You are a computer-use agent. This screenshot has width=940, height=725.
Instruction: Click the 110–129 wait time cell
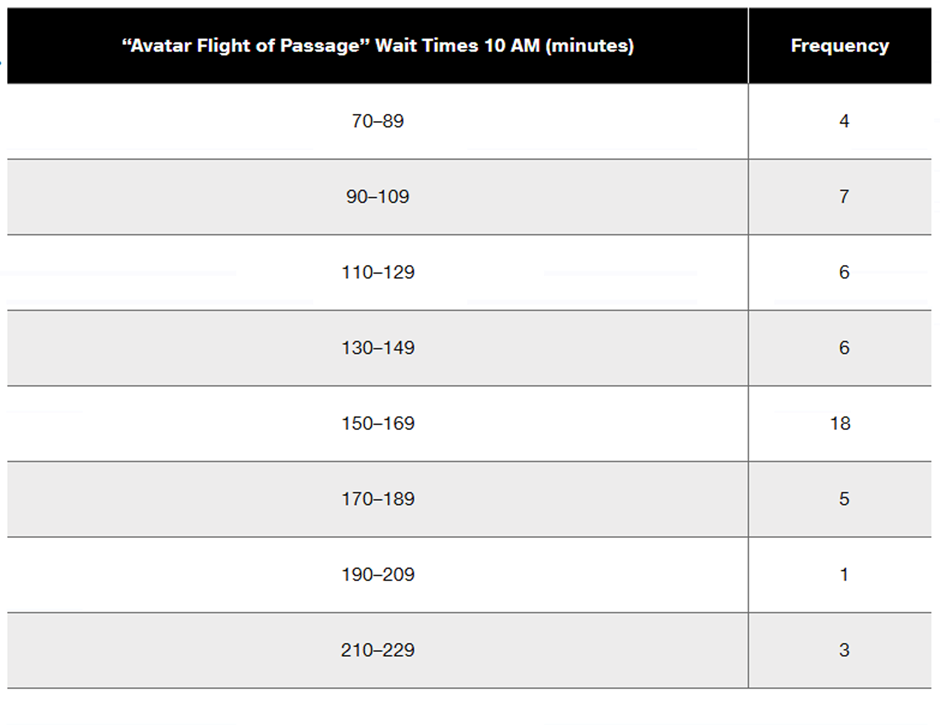pos(378,272)
